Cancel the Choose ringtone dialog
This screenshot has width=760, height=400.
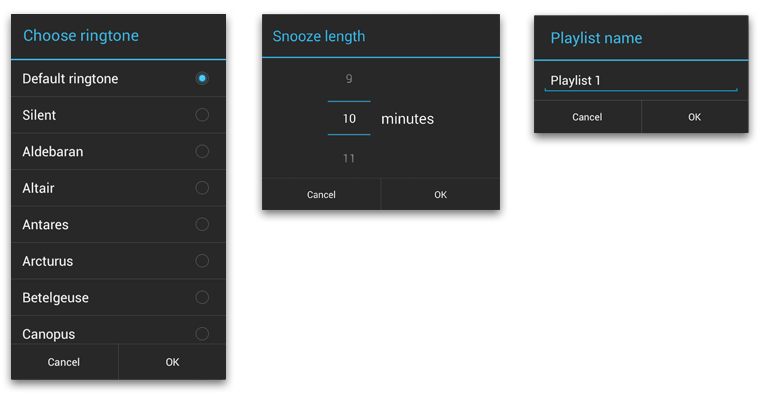[x=64, y=362]
